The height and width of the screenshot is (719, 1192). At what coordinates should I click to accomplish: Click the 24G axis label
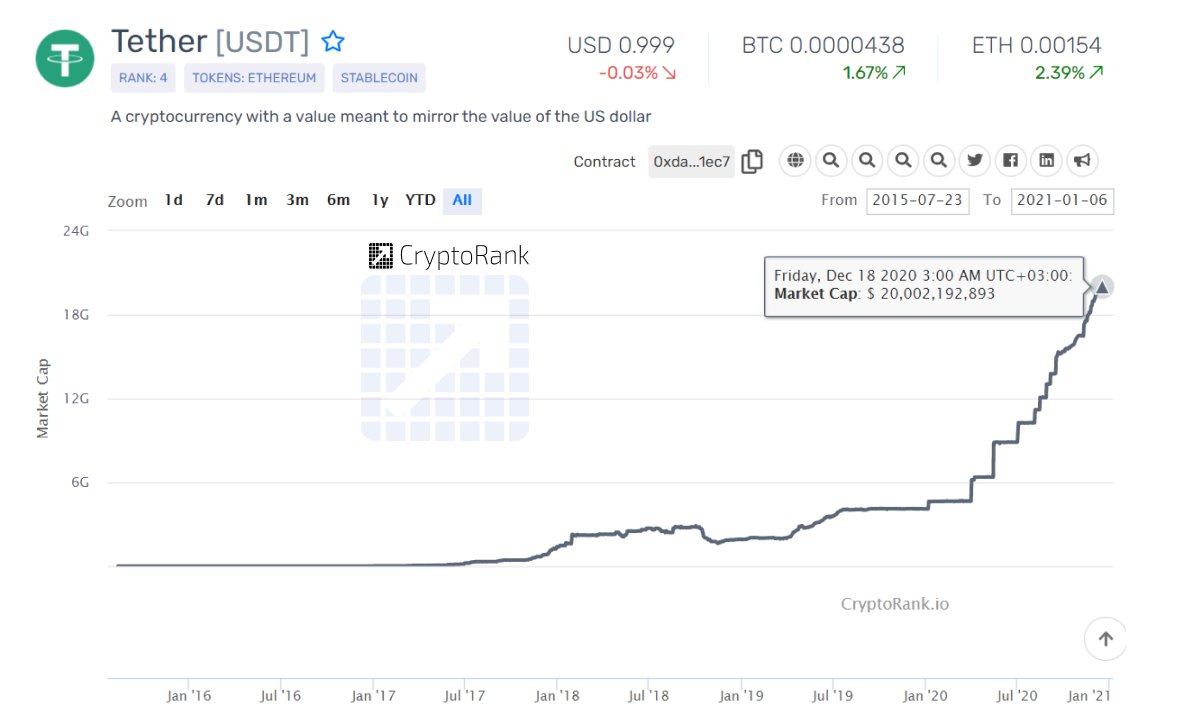76,231
